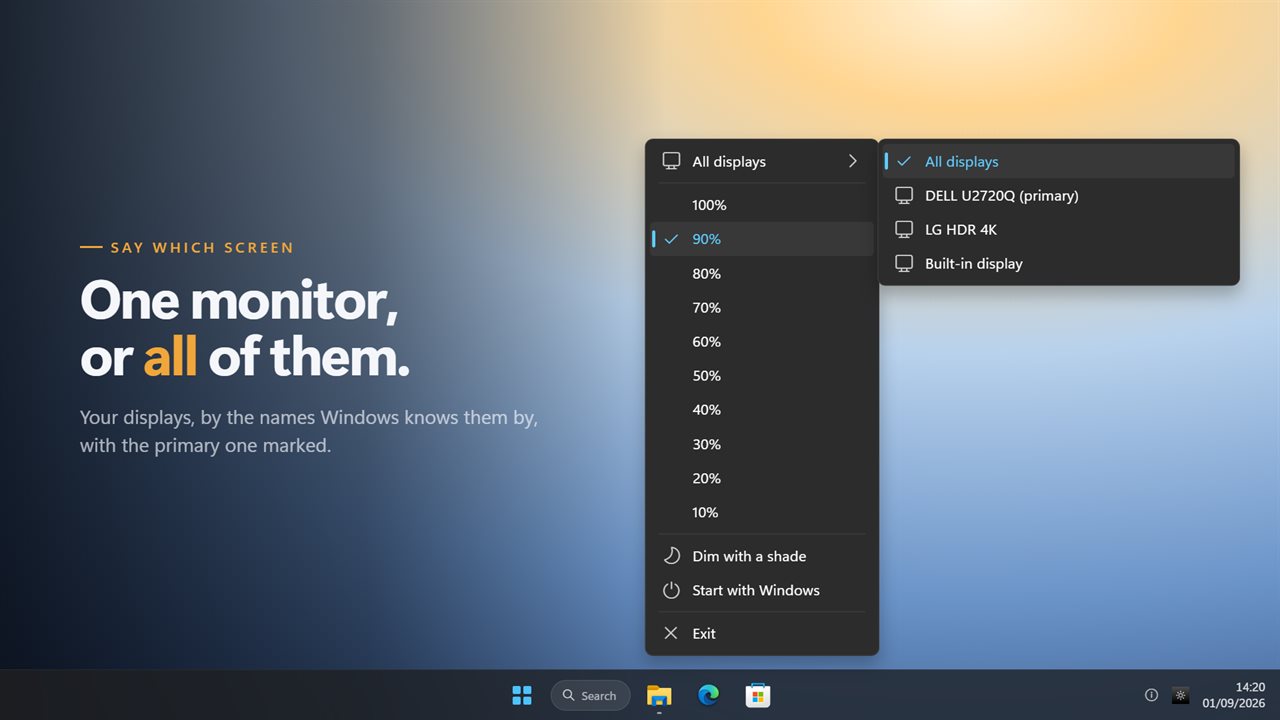Screen dimensions: 1280x720
Task: Set brightness to 10%
Action: coord(762,512)
